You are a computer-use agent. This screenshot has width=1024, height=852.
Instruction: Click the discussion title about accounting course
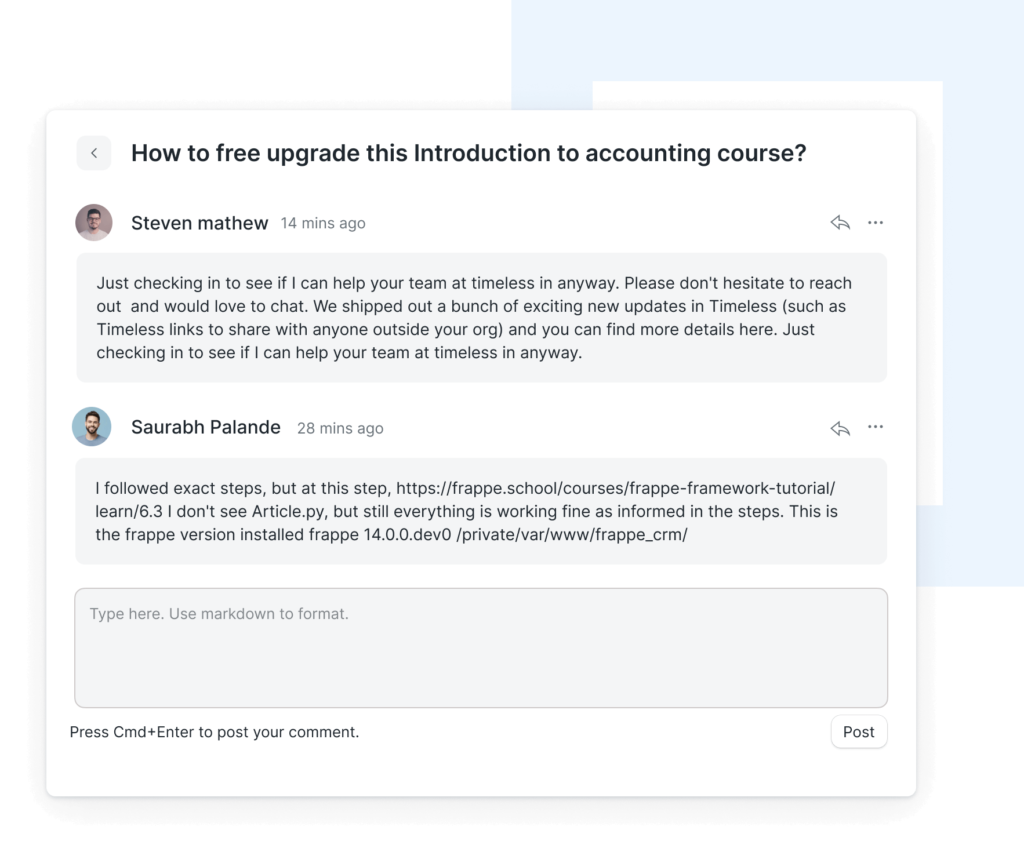[468, 153]
